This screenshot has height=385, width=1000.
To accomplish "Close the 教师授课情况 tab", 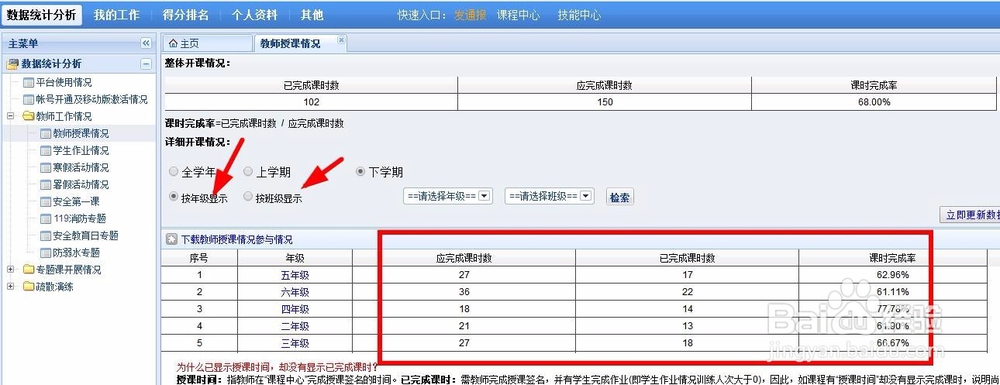I will click(x=341, y=40).
